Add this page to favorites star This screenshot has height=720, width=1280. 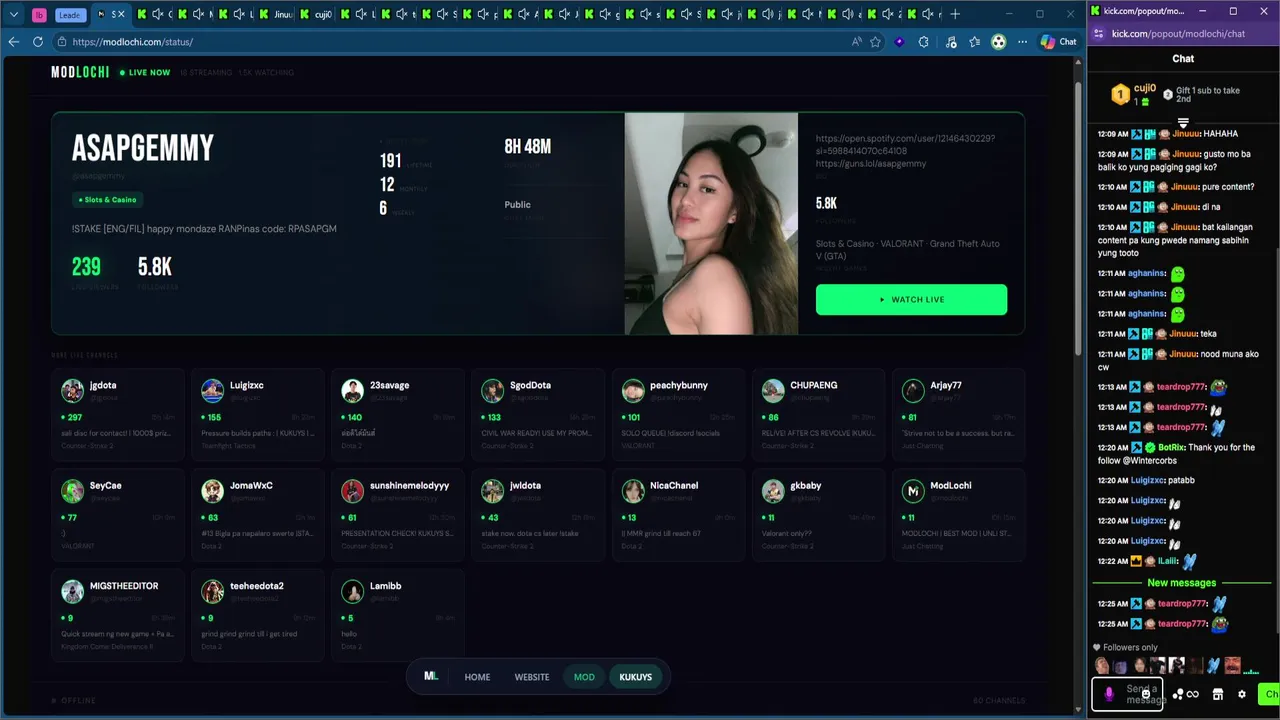pos(875,42)
